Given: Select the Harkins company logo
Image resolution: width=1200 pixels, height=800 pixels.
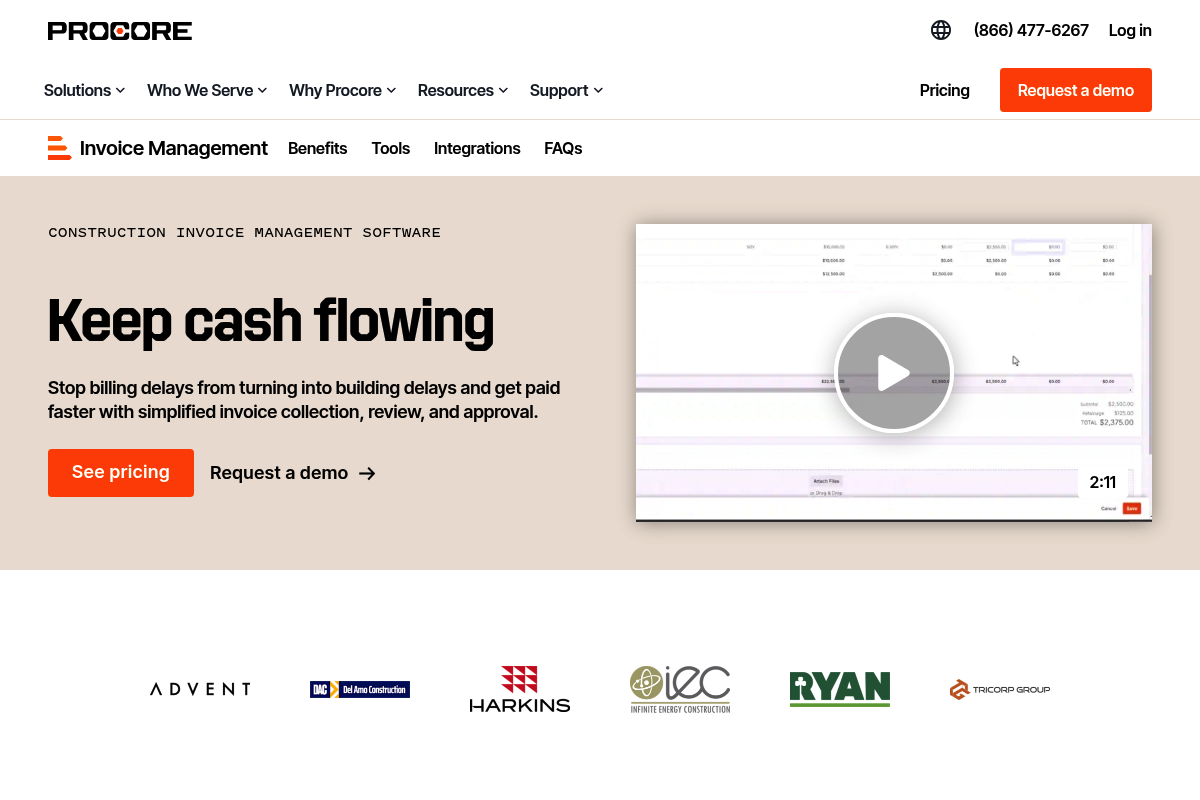Looking at the screenshot, I should click(x=519, y=688).
